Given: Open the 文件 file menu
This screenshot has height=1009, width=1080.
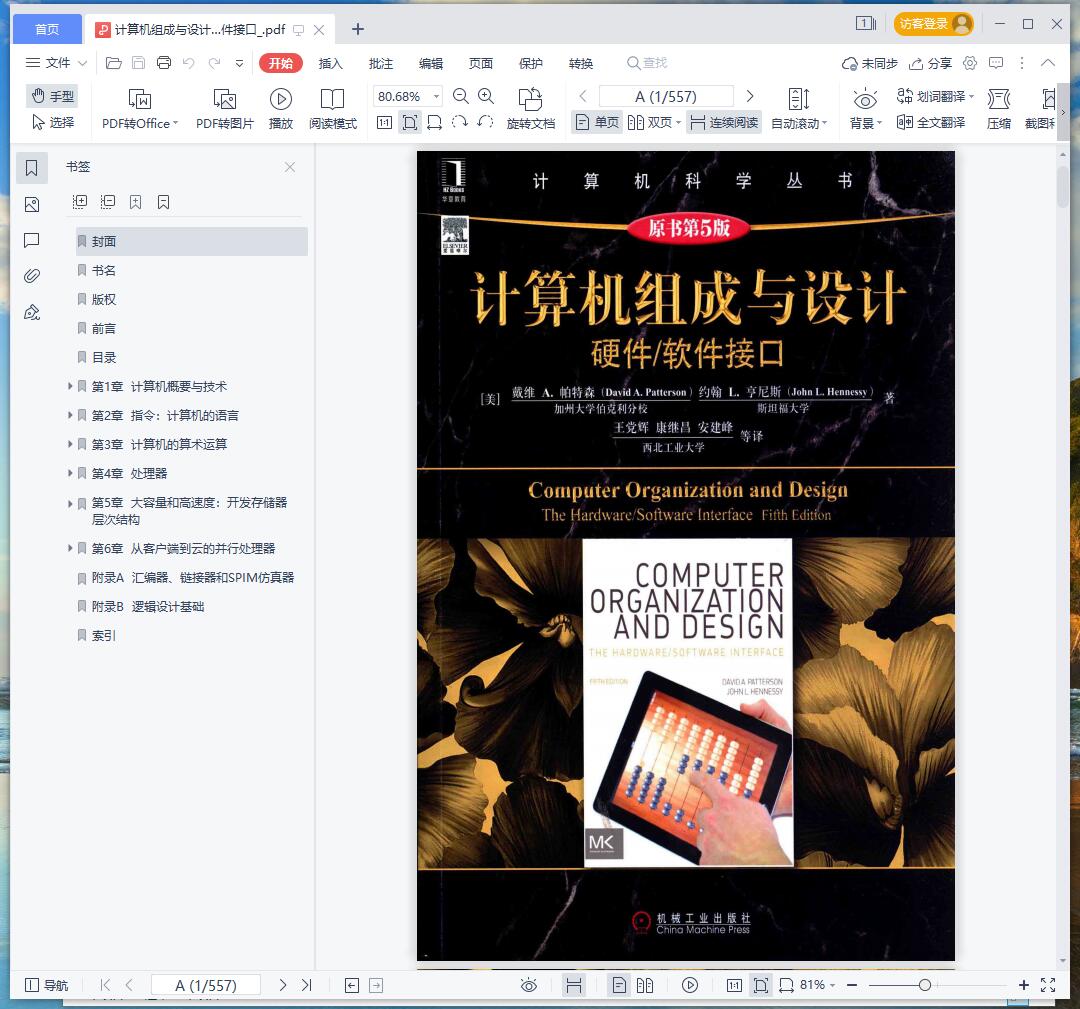Looking at the screenshot, I should 56,63.
